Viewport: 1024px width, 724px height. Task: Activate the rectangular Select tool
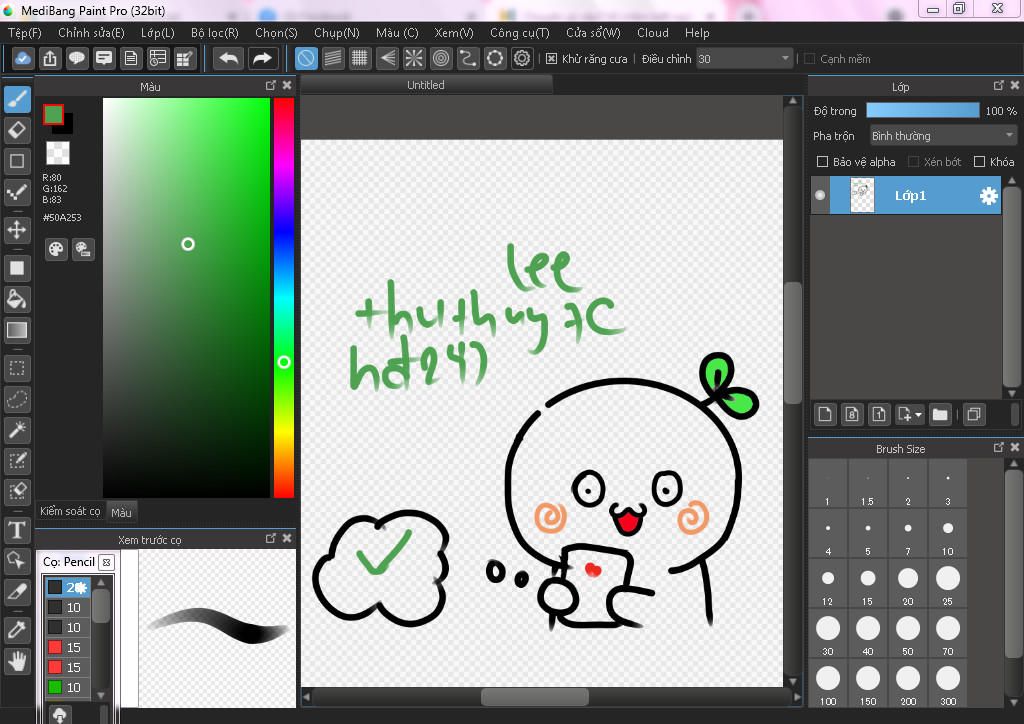click(18, 368)
